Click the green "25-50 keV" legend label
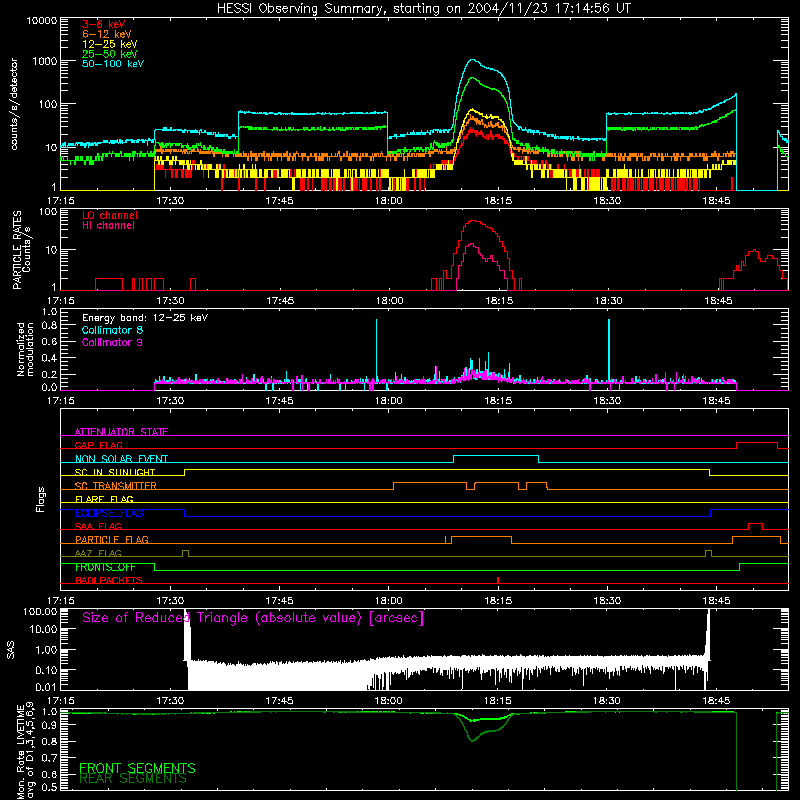This screenshot has height=800, width=800. pyautogui.click(x=110, y=54)
